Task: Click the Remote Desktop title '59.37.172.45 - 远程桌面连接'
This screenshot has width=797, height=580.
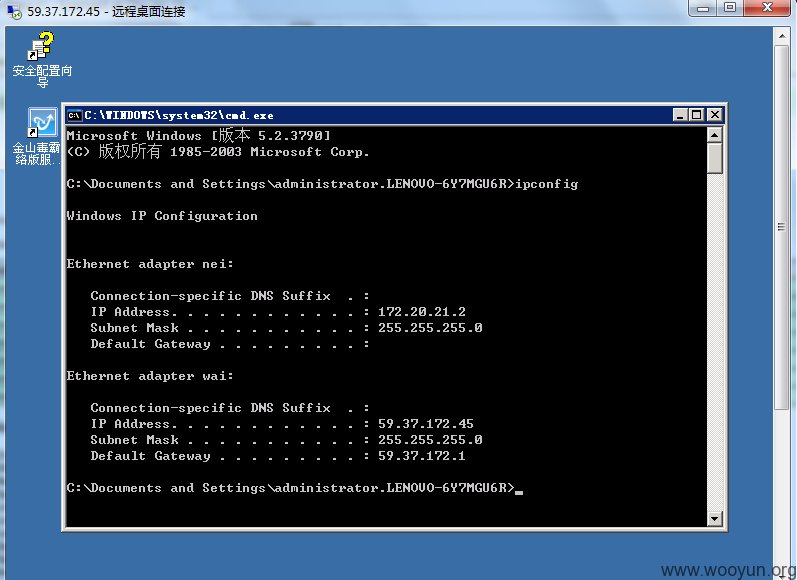Action: click(106, 11)
